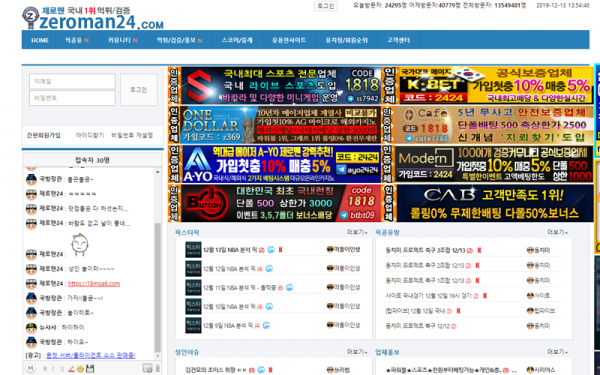Viewport: 600px width, 375px height.
Task: Click the chat scrollbar up arrow
Action: coord(157,172)
